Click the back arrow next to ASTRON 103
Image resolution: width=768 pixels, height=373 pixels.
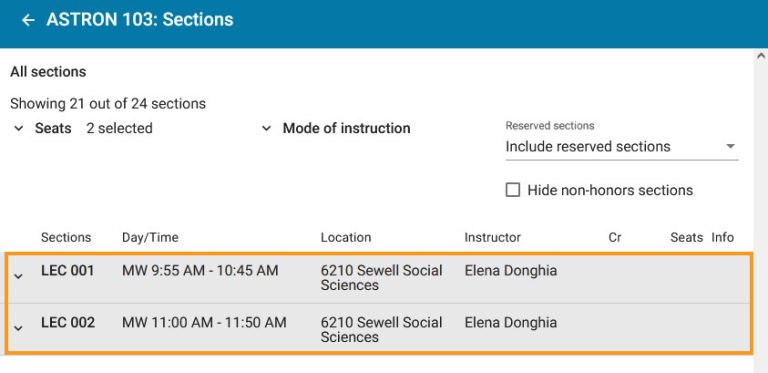pyautogui.click(x=28, y=20)
